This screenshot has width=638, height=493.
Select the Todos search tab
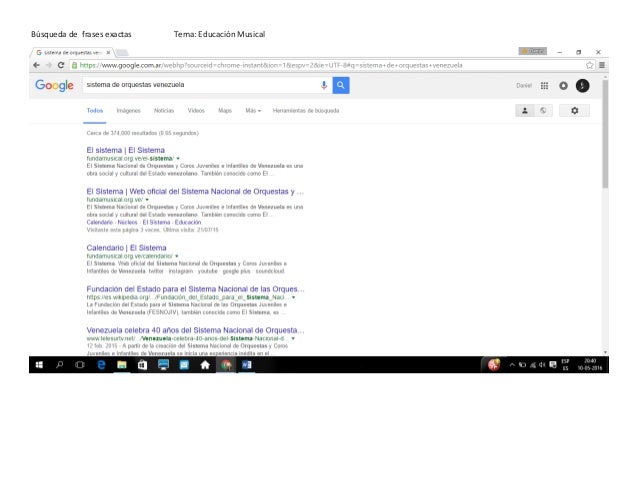pos(95,111)
